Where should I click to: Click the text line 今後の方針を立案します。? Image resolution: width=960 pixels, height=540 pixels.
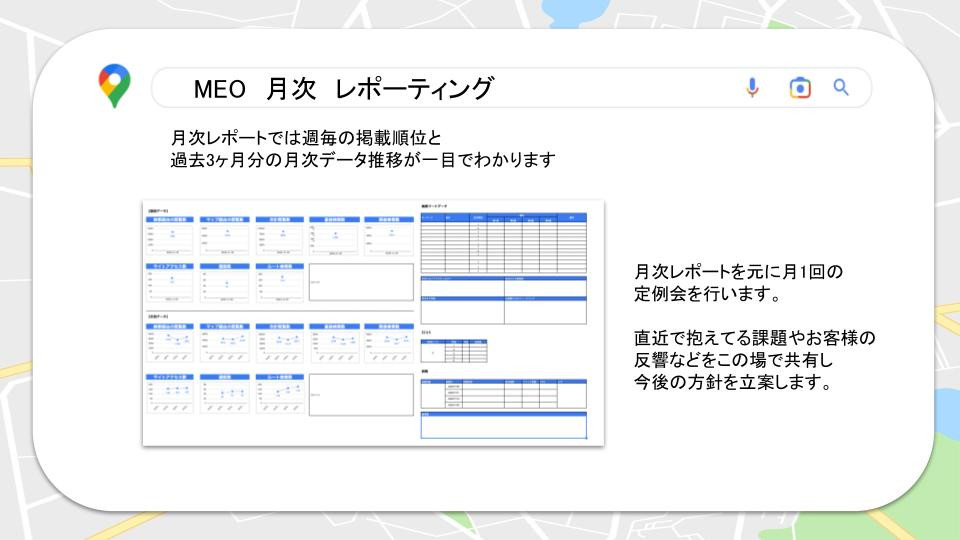point(733,382)
